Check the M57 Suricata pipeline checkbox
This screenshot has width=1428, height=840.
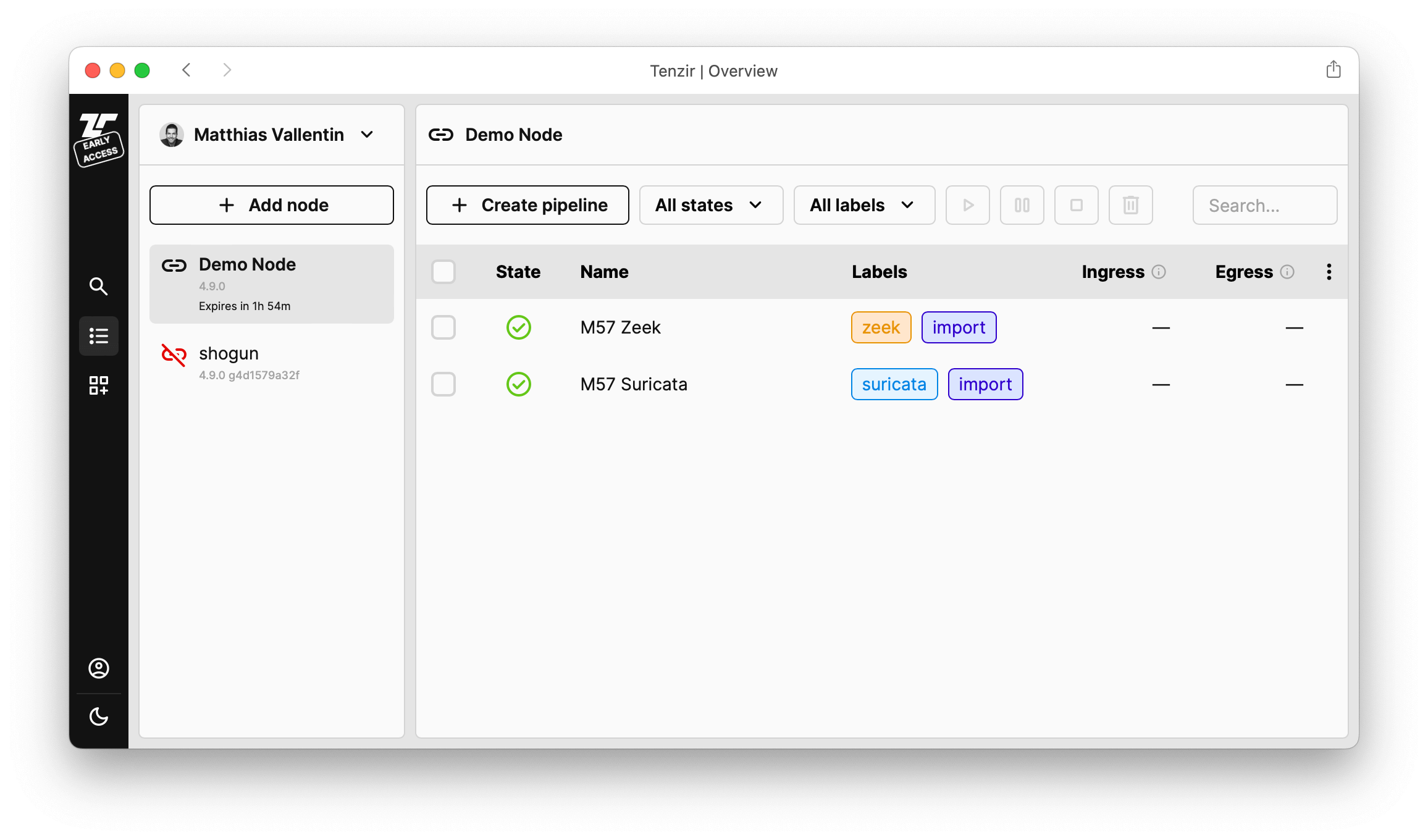point(443,384)
